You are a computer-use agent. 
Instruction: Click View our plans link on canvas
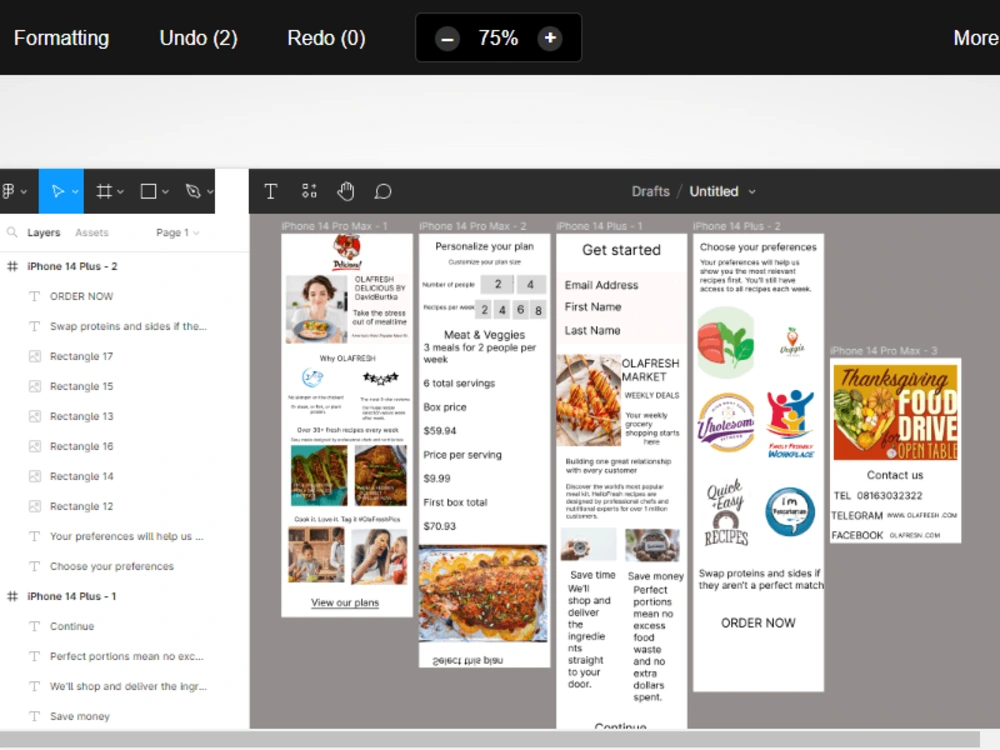(x=345, y=603)
